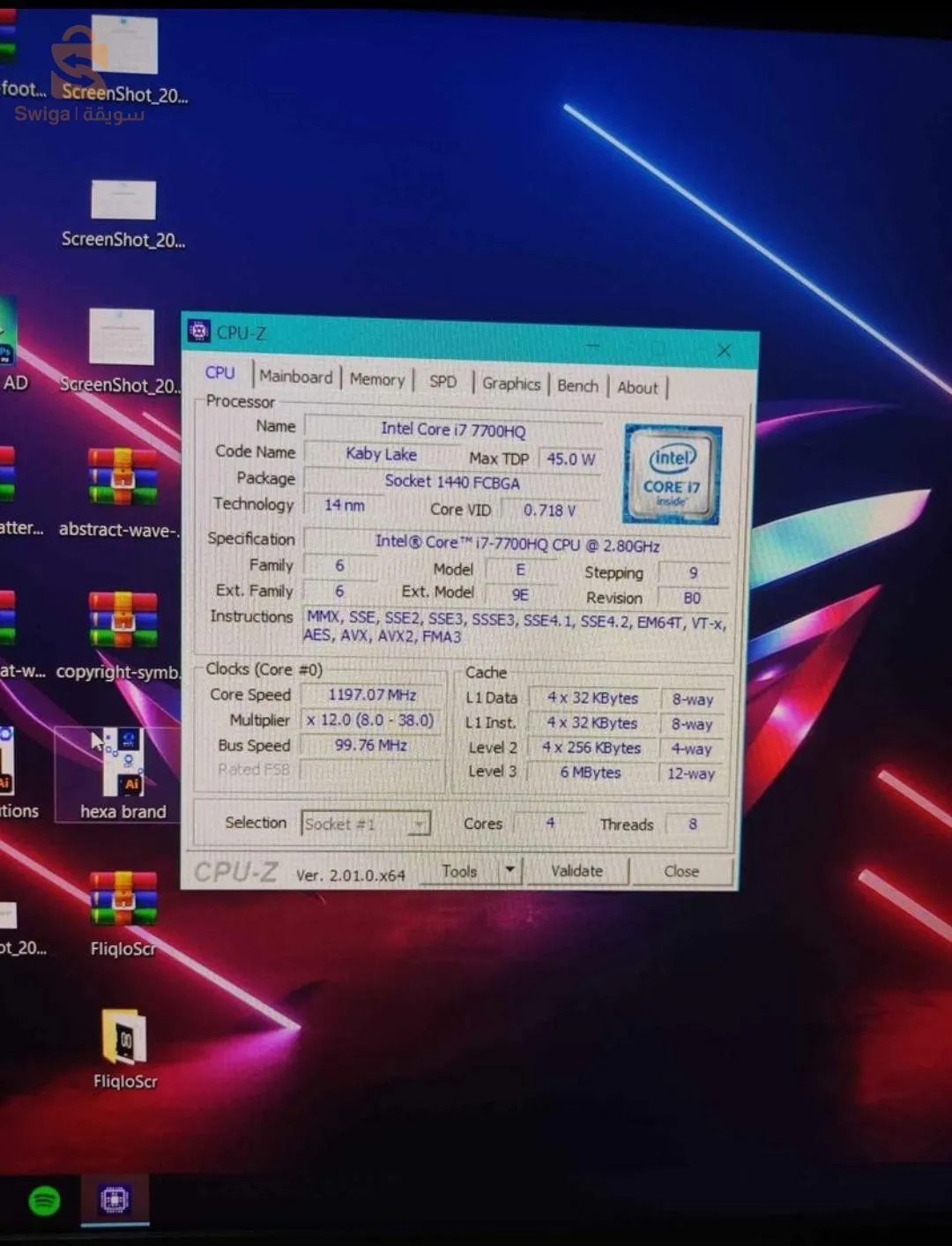This screenshot has height=1246, width=952.
Task: Open the SPD tab
Action: [x=443, y=381]
